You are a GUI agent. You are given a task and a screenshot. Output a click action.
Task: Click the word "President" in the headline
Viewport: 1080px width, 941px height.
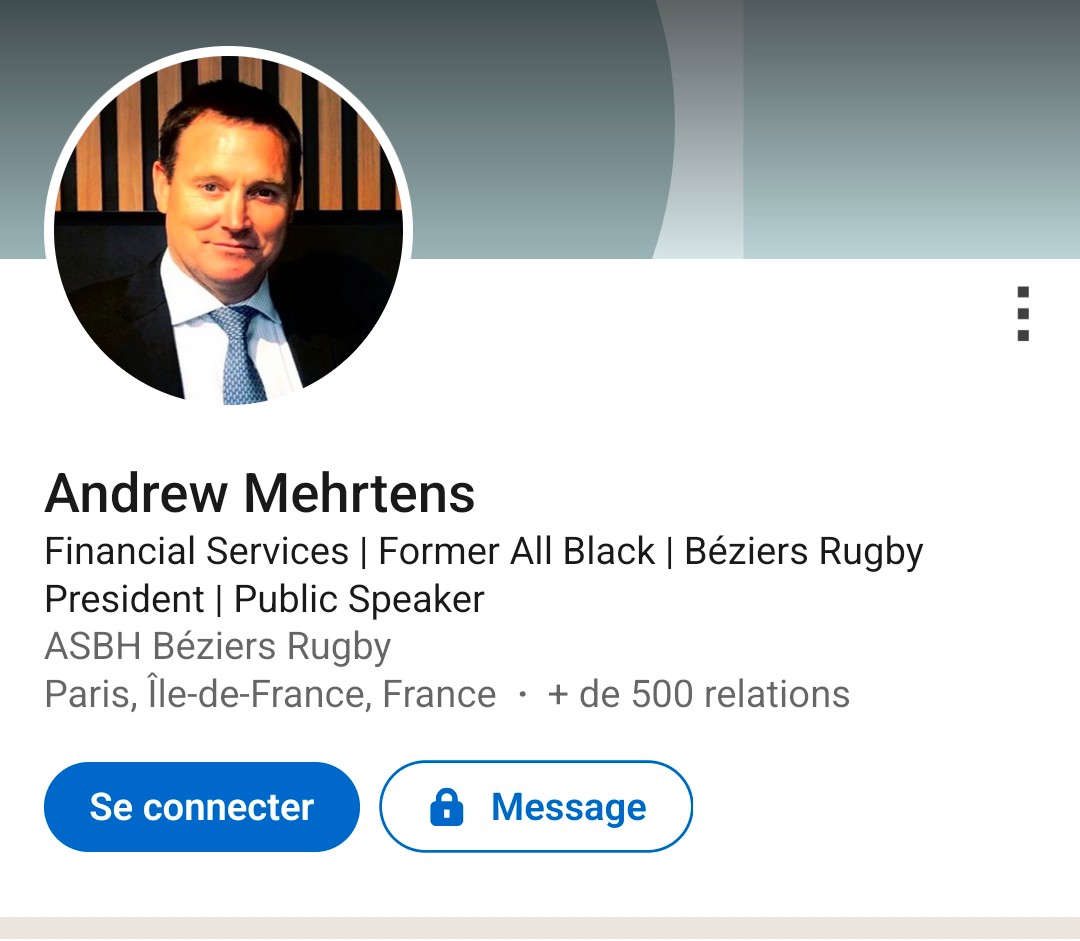(x=124, y=599)
